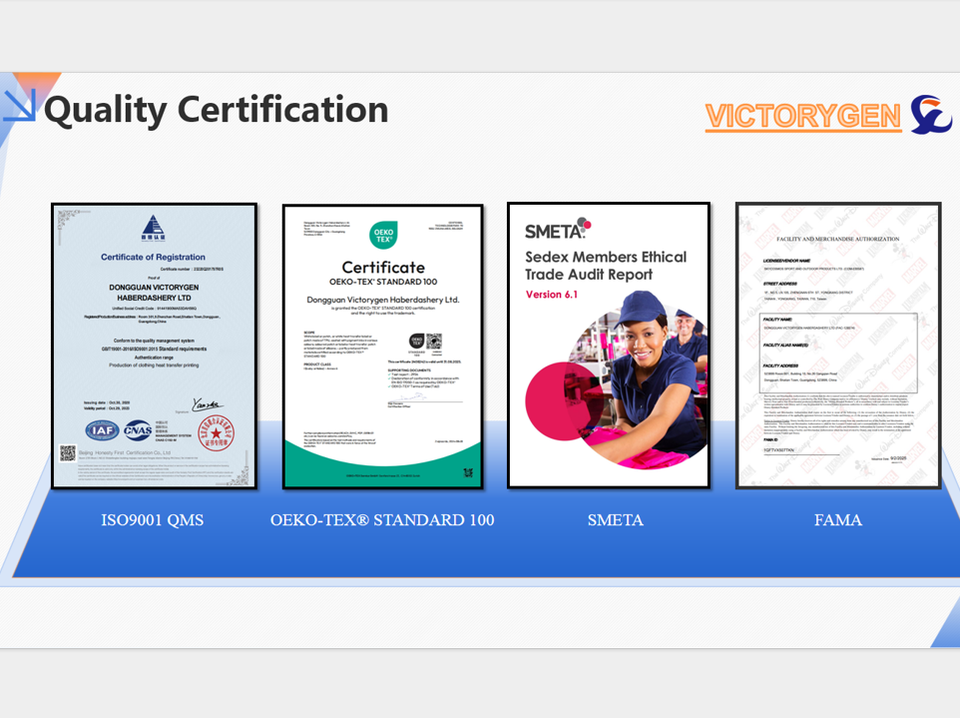
Task: Click "Sedex Members Ethical Trade Audit Report"
Action: 606,266
